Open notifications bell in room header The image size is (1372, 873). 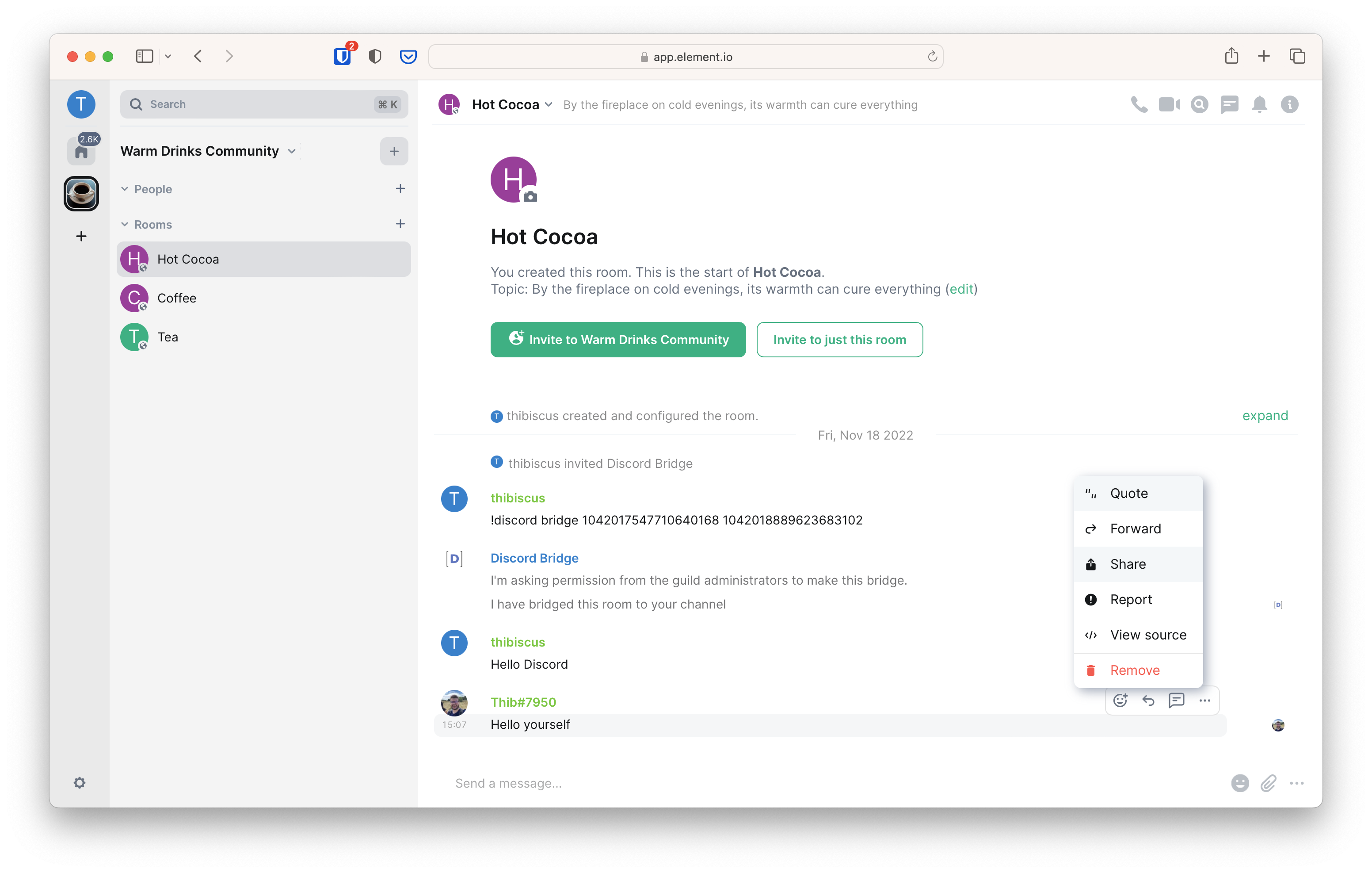[x=1259, y=104]
